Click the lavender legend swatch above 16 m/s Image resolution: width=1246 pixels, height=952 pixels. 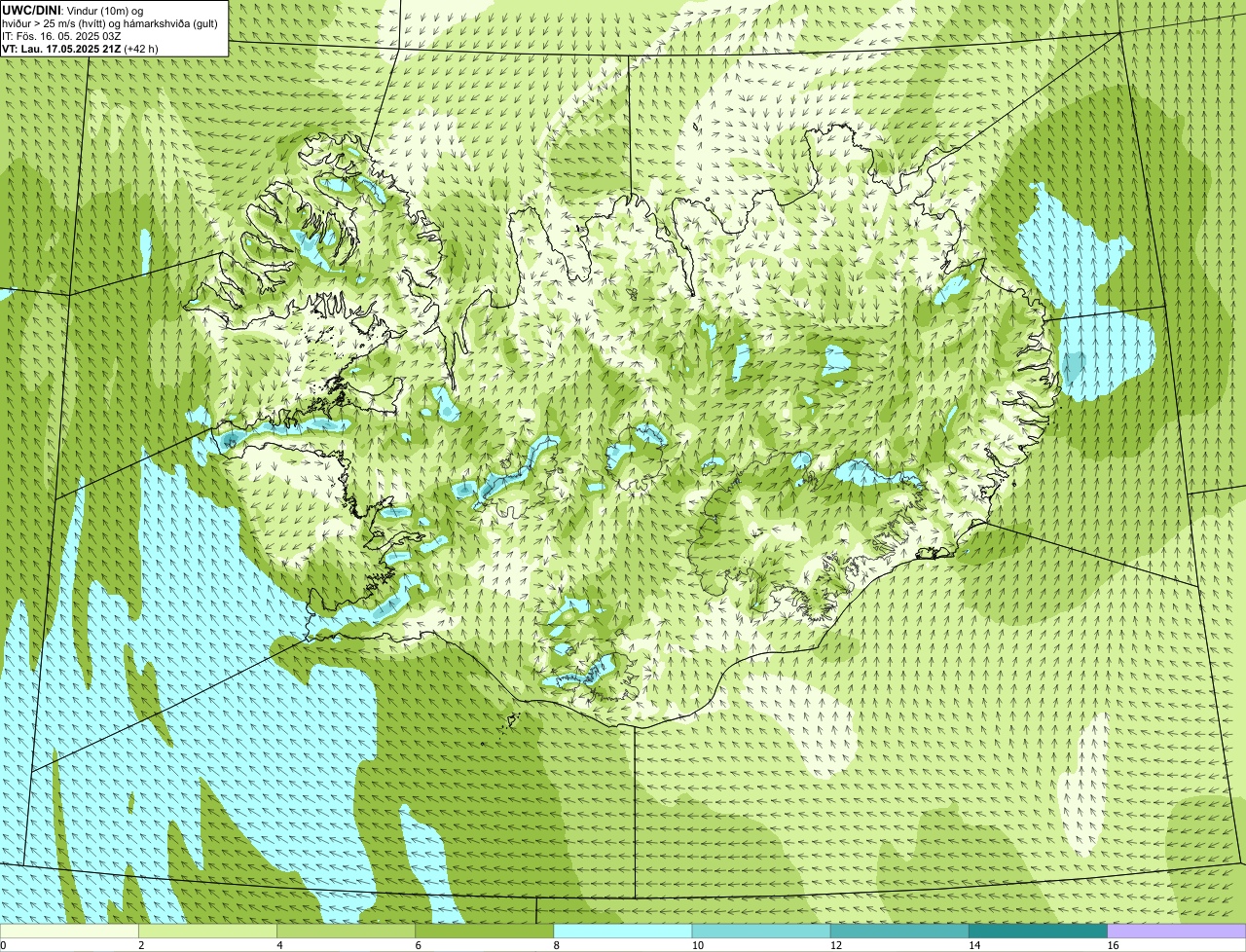[1177, 932]
